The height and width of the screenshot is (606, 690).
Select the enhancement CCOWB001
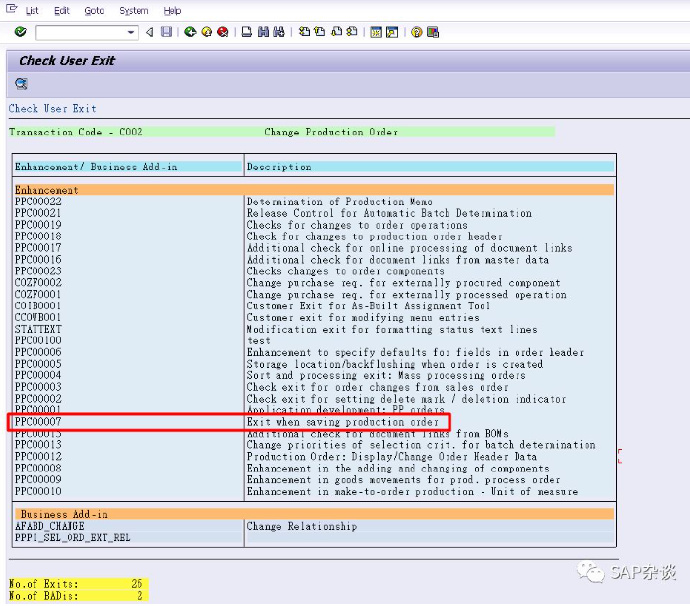pos(38,317)
